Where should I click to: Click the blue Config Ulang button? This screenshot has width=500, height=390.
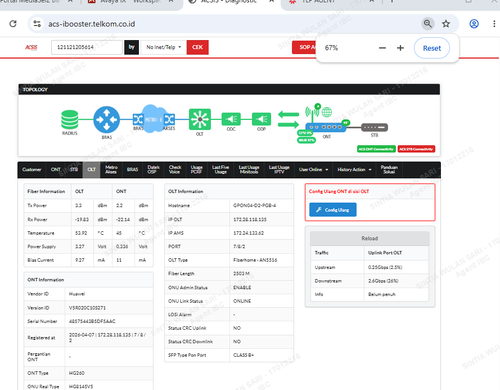(x=333, y=210)
